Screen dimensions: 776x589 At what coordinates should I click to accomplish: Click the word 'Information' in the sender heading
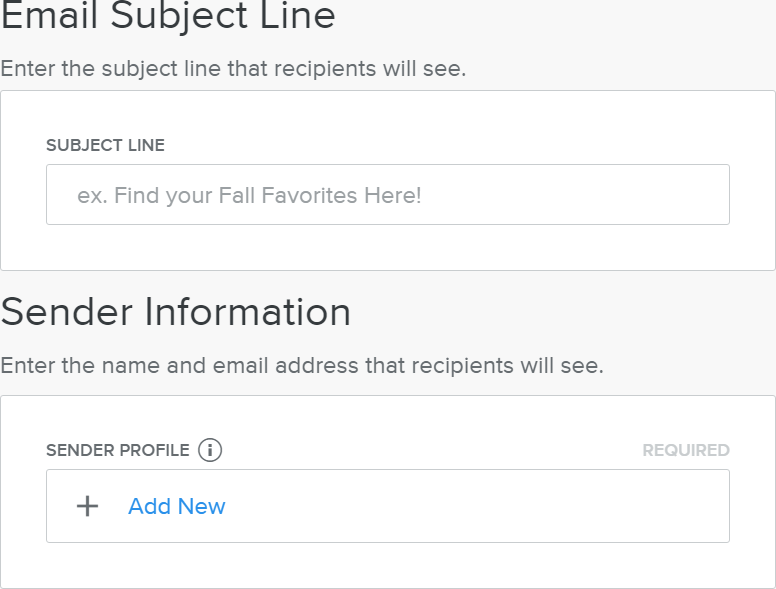pos(248,312)
